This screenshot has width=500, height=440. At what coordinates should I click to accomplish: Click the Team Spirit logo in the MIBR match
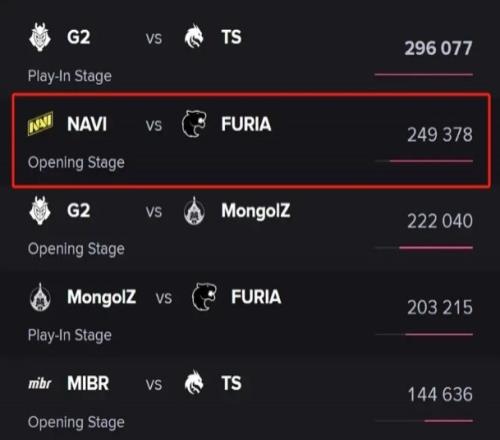[x=194, y=382]
